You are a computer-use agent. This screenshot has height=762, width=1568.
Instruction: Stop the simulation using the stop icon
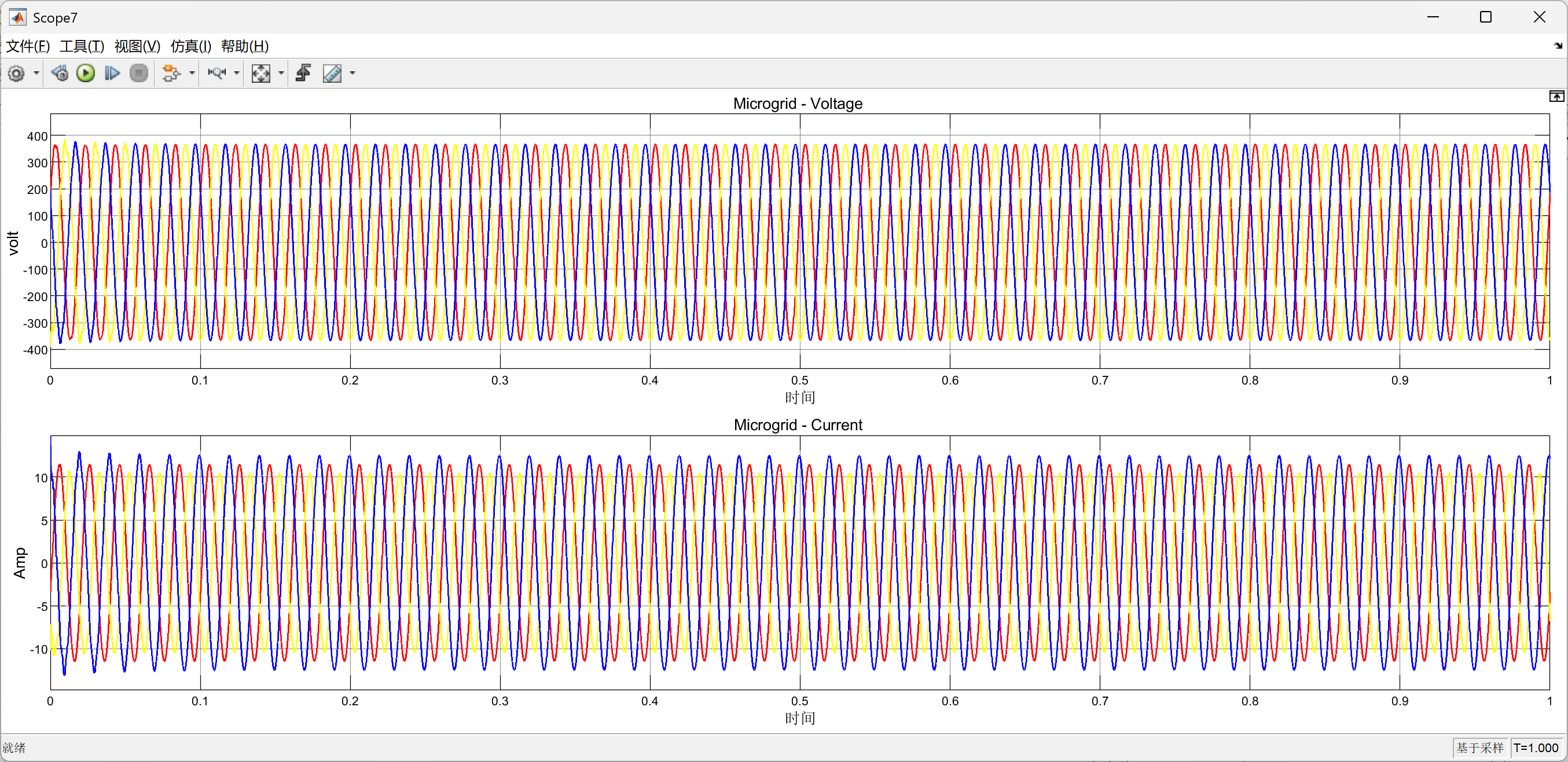tap(139, 74)
